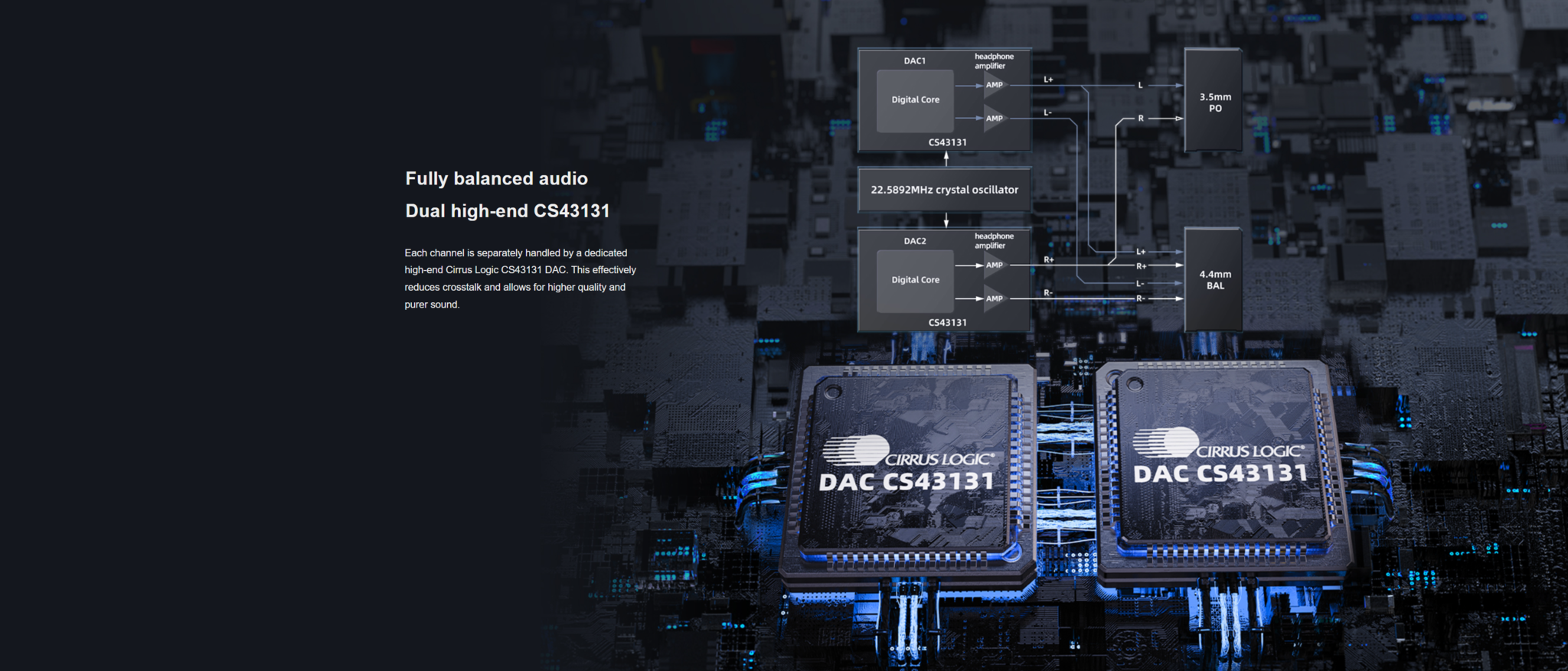Click the "headphone amplifier" label in DAC1
The image size is (1568, 671).
[994, 61]
